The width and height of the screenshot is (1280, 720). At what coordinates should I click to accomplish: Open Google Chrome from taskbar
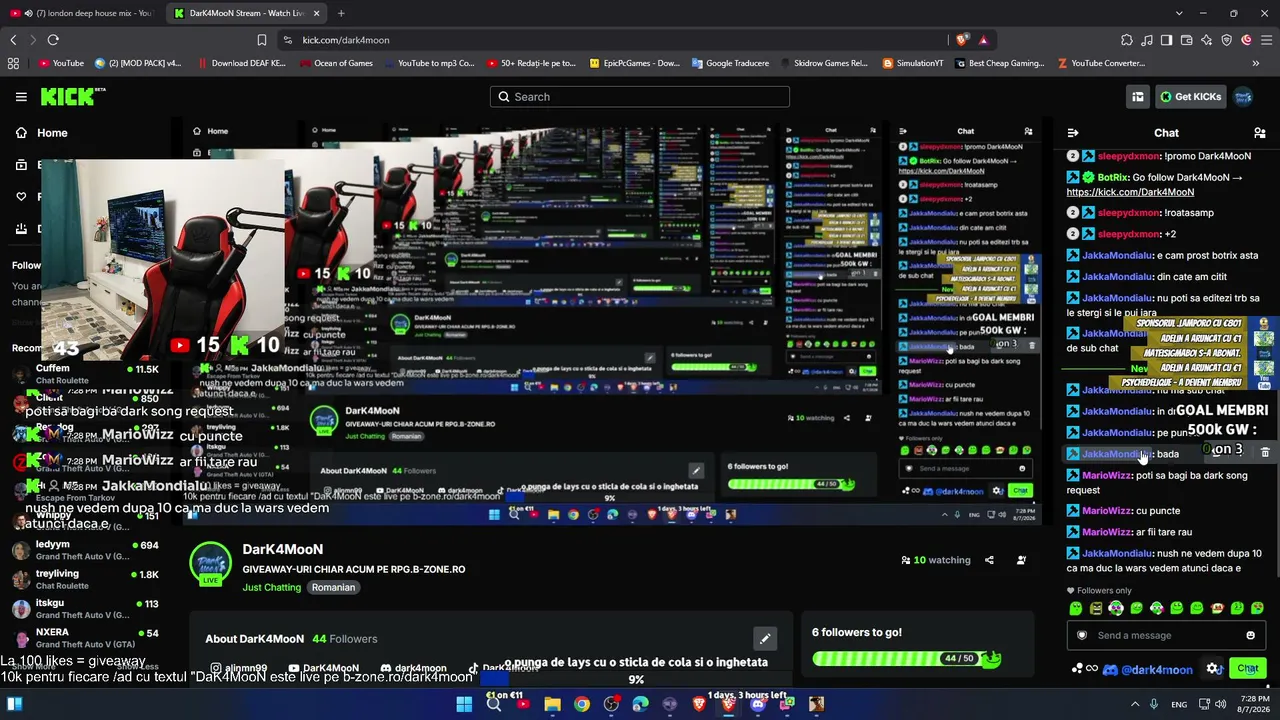(581, 704)
